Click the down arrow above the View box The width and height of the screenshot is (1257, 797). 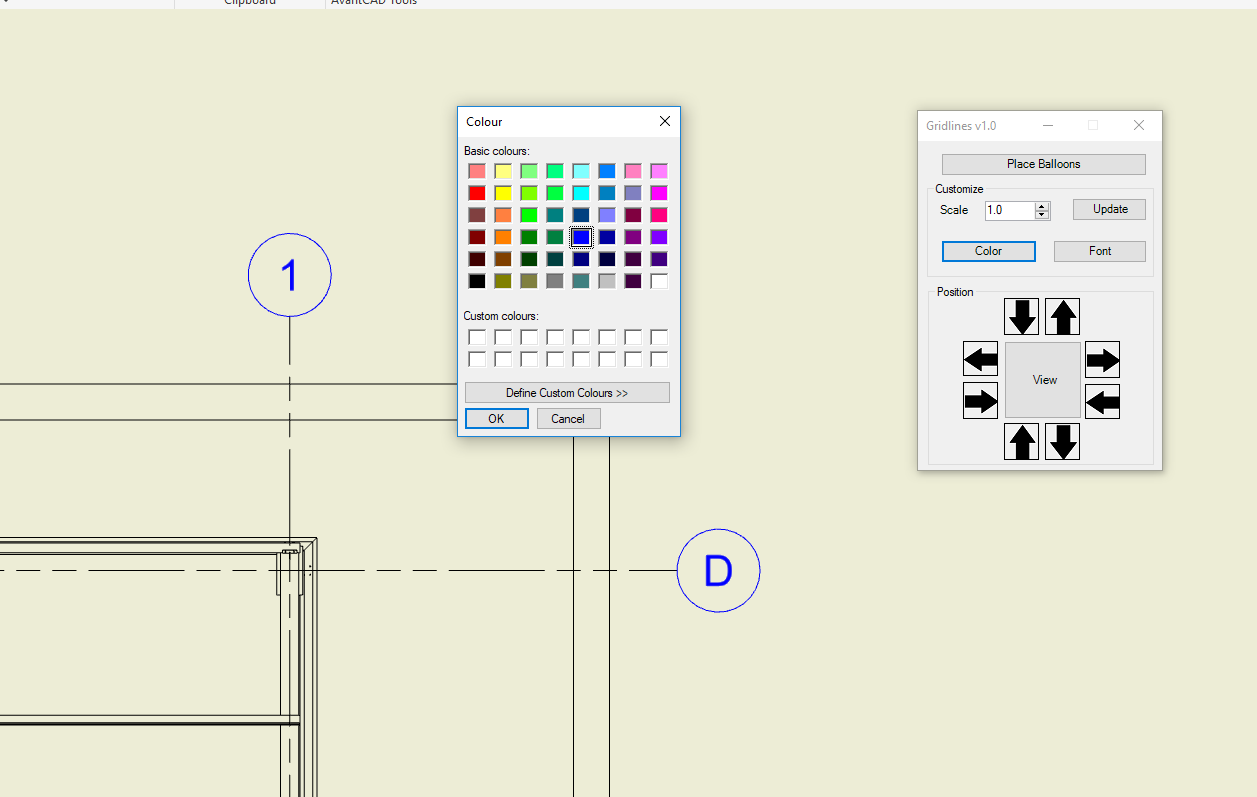pos(1021,317)
